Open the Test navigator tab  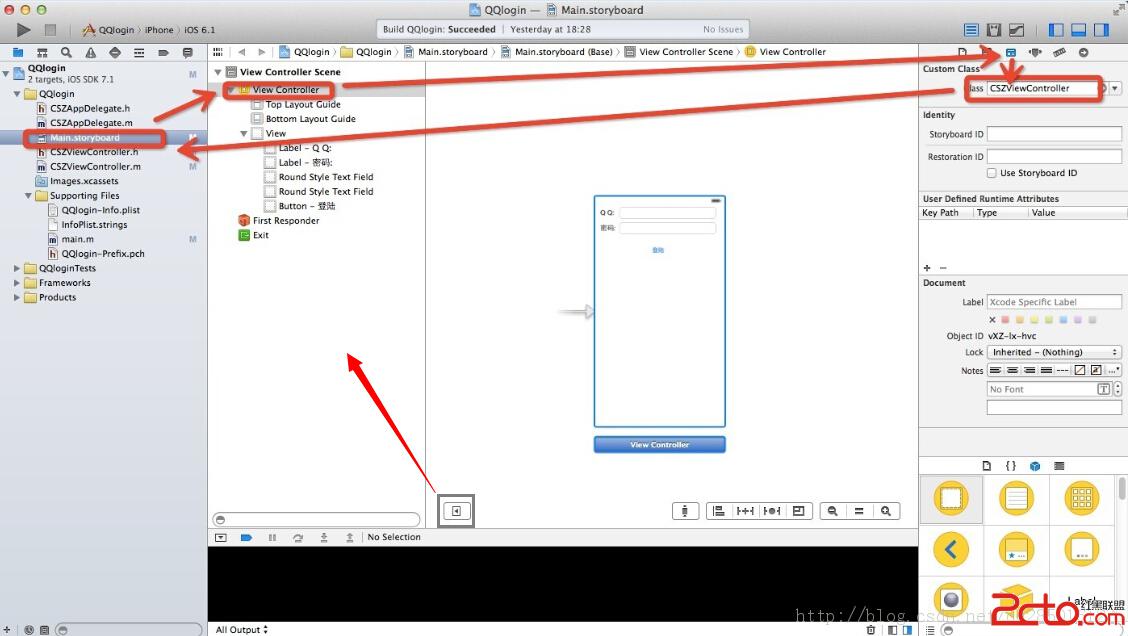(x=114, y=53)
